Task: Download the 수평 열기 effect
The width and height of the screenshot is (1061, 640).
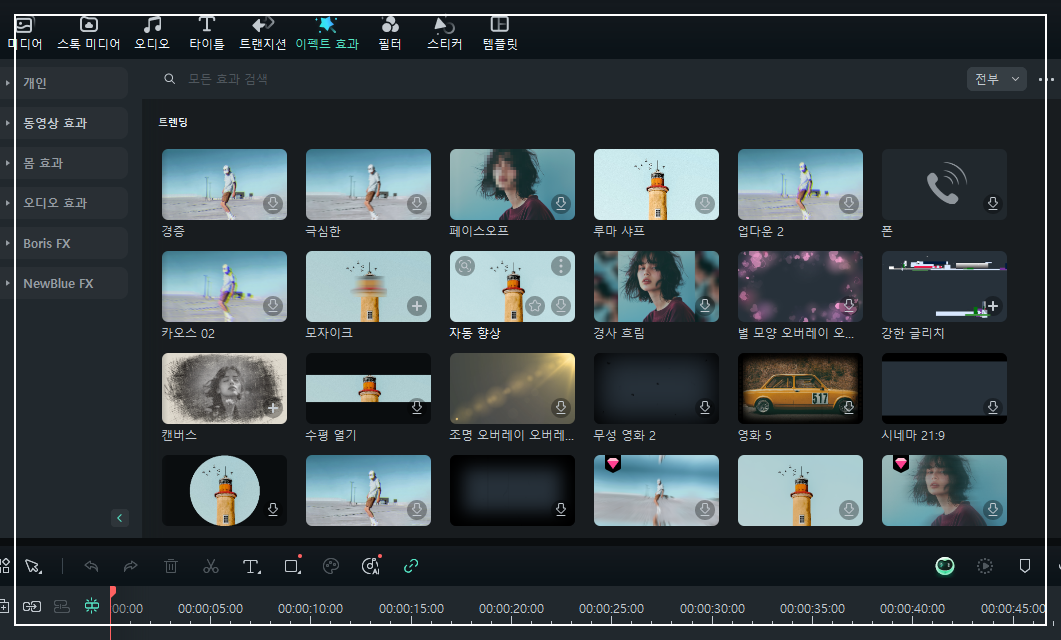Action: coord(417,407)
